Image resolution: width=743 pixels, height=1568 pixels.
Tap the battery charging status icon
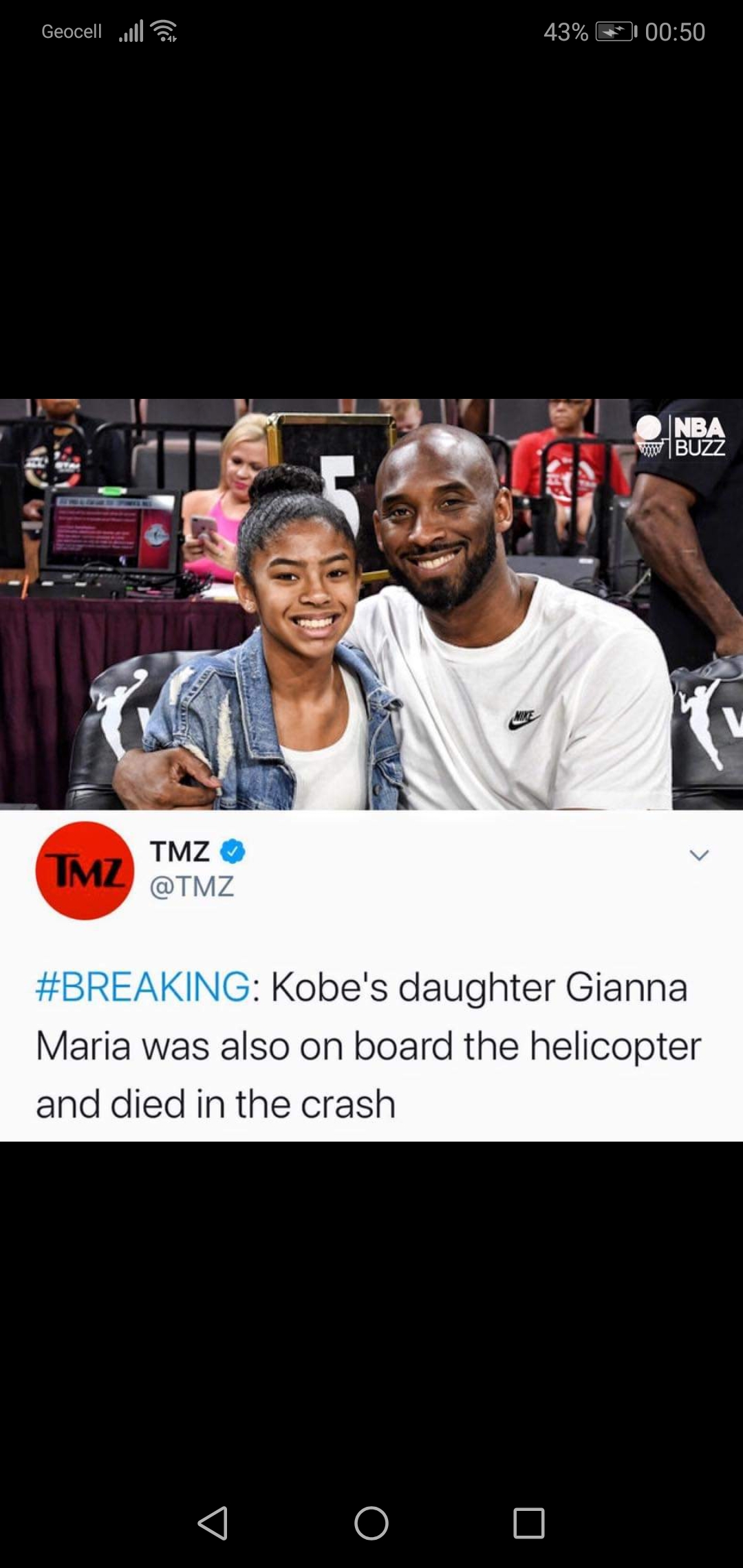click(x=616, y=32)
